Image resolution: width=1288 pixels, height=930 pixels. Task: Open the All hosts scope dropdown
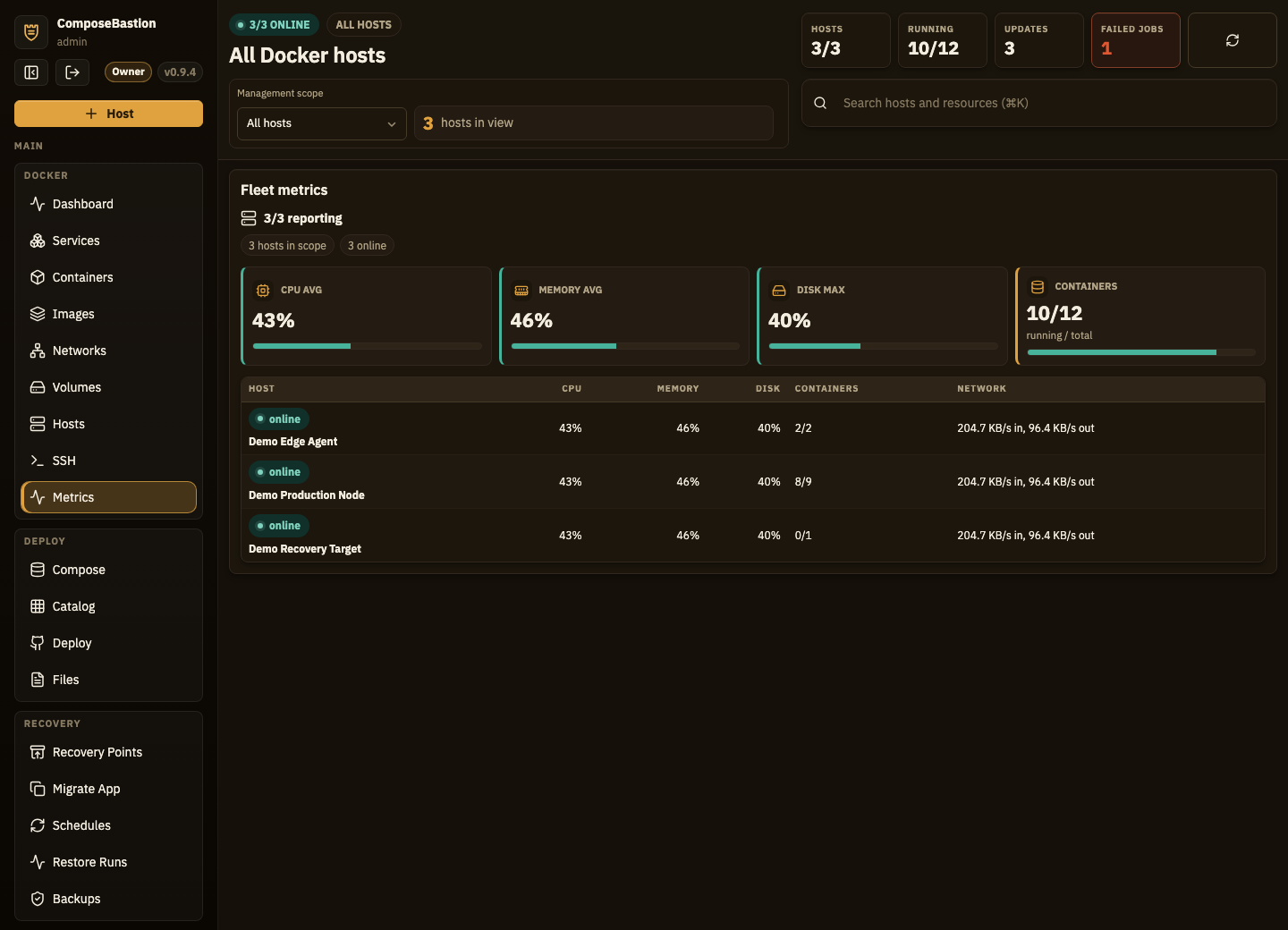tap(322, 123)
